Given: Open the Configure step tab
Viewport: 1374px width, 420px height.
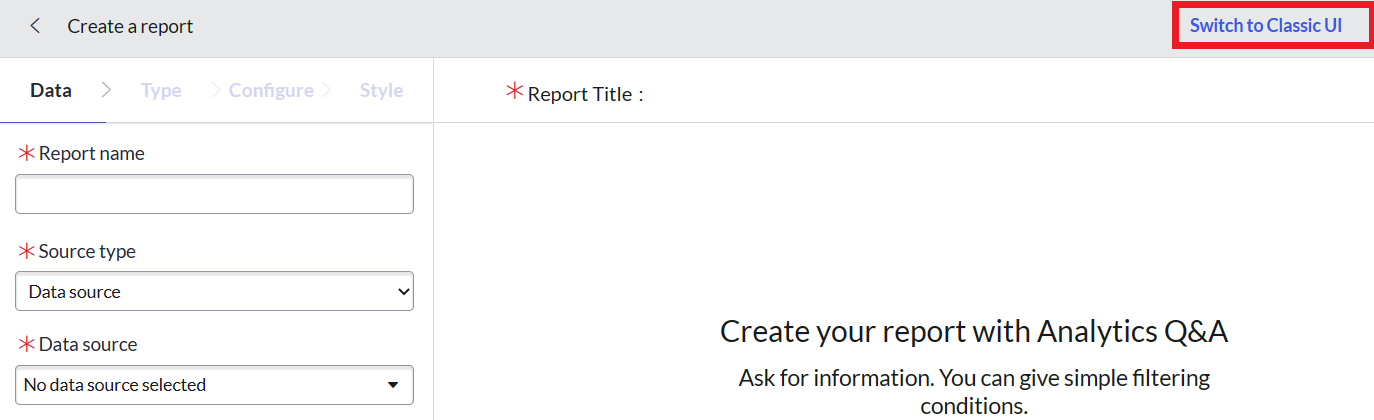Looking at the screenshot, I should [x=271, y=90].
